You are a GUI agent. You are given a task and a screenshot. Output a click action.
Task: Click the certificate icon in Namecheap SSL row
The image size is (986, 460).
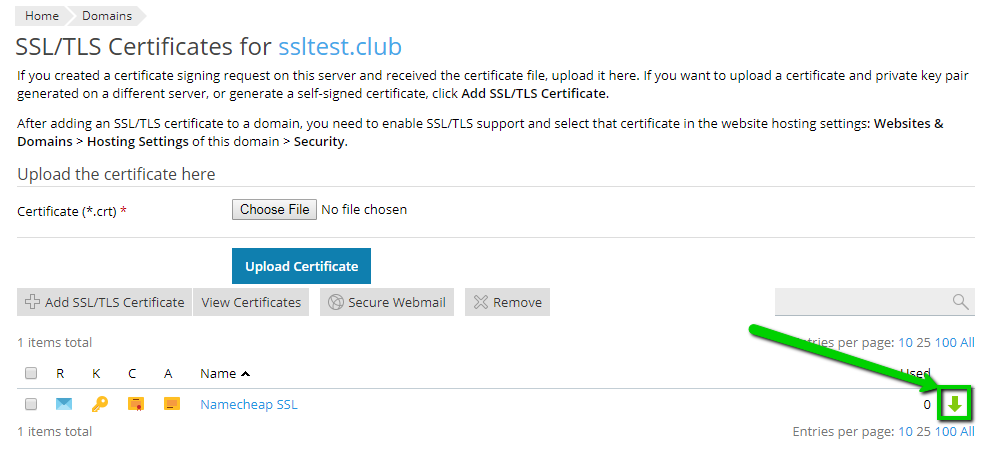pos(135,404)
